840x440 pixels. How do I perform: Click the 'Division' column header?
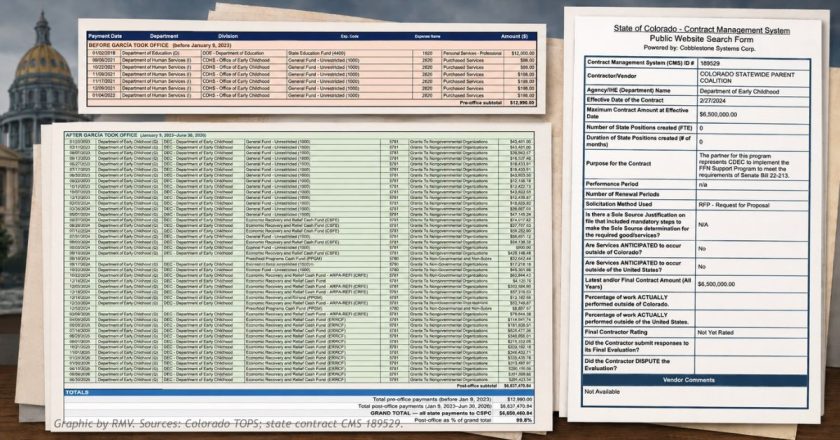[228, 36]
